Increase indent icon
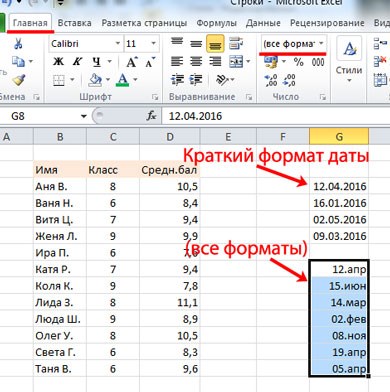Viewport: 390px width, 392px height. pos(196,80)
